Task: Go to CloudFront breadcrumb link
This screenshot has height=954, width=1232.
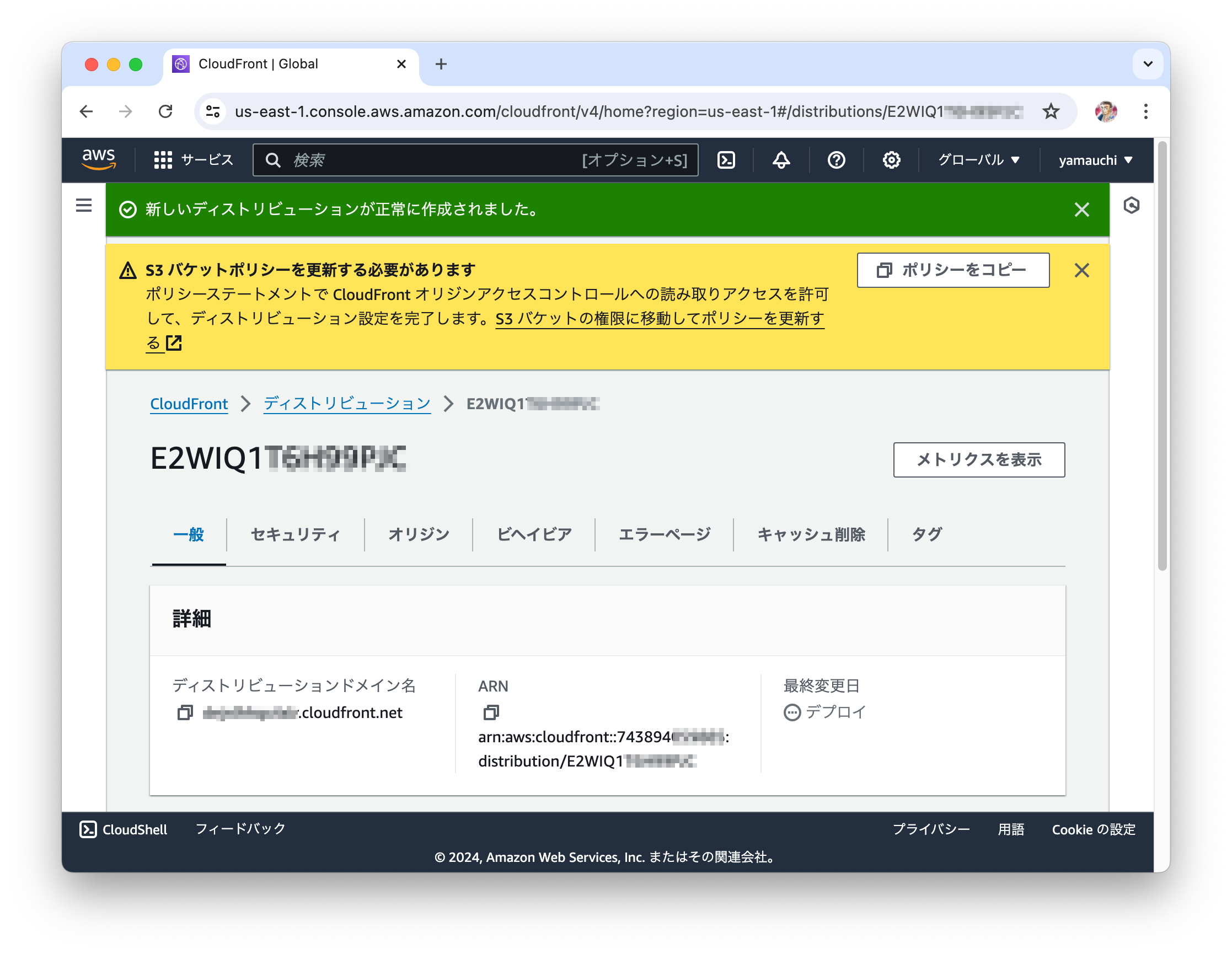Action: pos(189,404)
